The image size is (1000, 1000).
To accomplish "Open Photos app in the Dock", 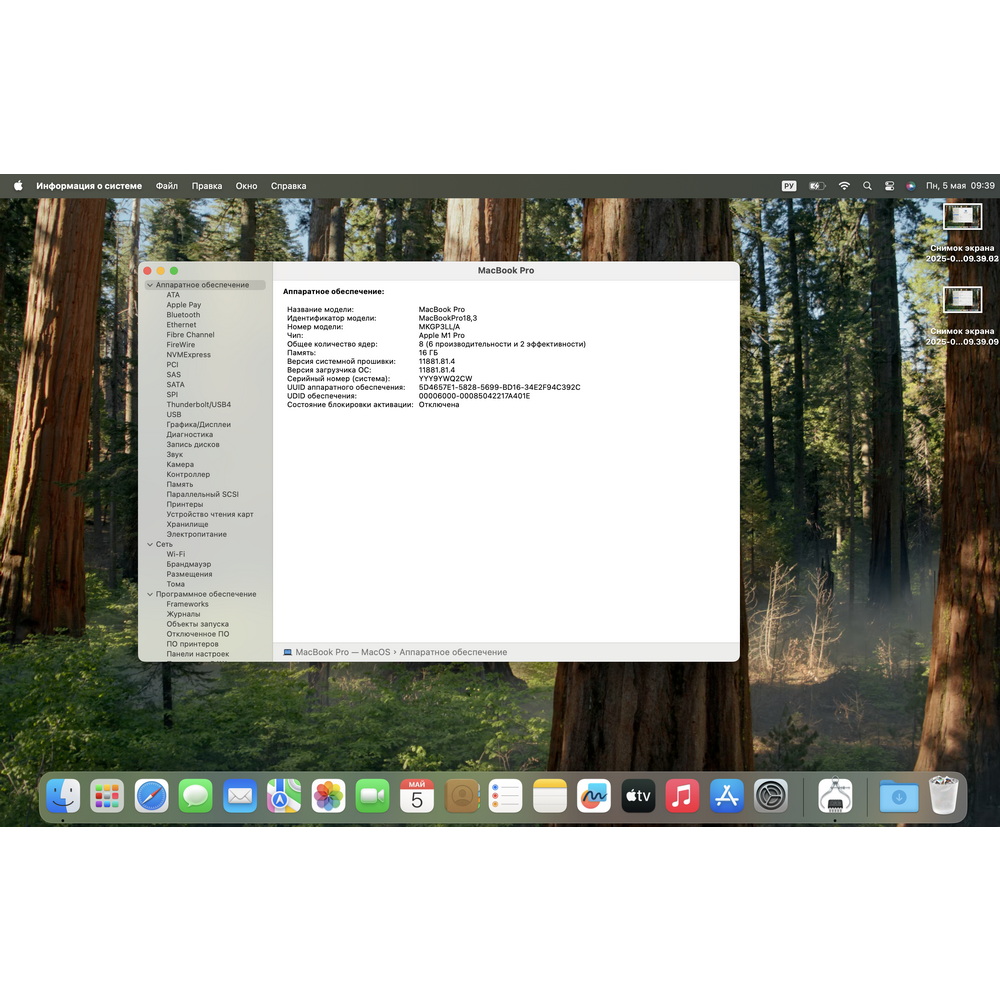I will [x=328, y=796].
